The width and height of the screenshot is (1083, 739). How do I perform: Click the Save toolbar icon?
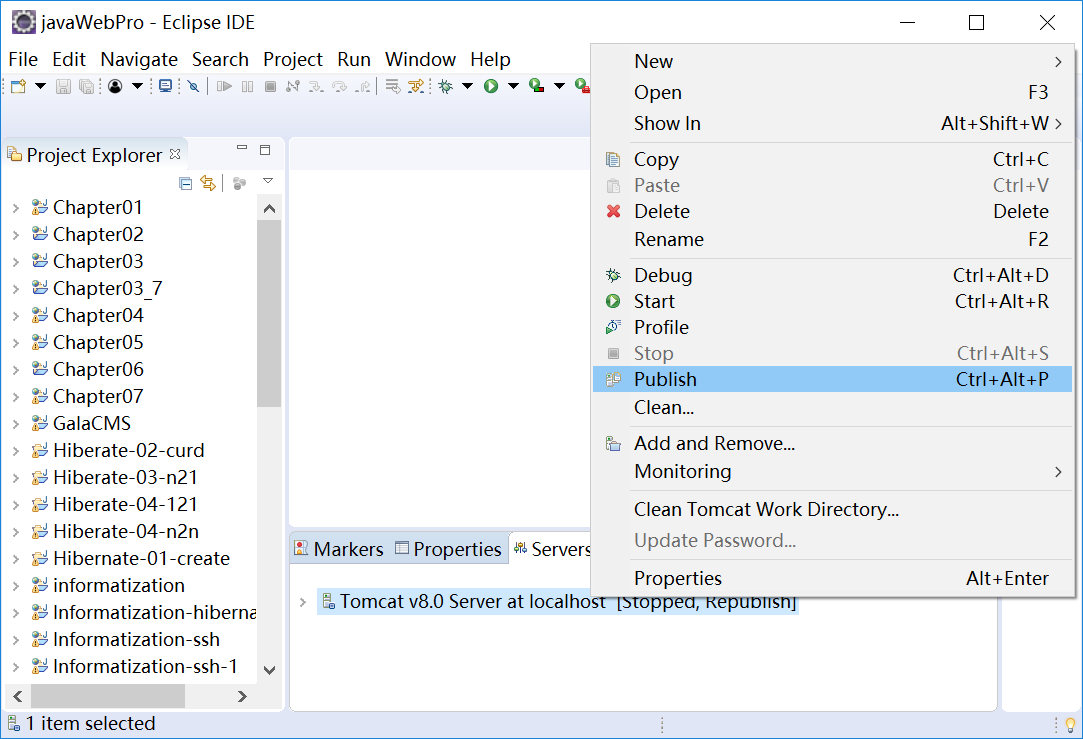(x=64, y=86)
